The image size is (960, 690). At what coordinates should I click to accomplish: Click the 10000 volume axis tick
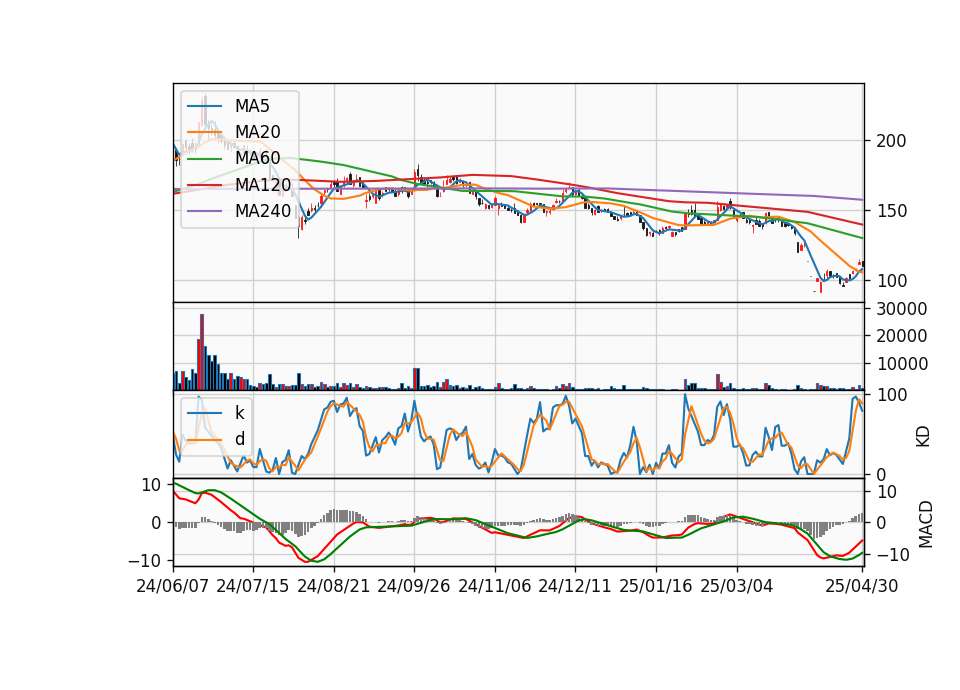[901, 364]
